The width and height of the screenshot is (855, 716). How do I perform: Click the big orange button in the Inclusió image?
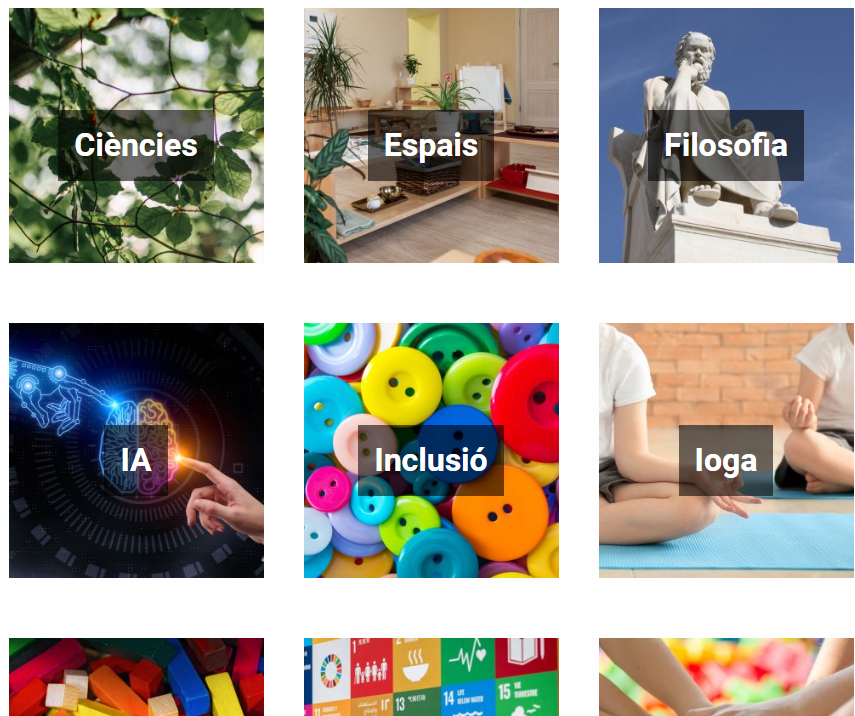pyautogui.click(x=500, y=513)
